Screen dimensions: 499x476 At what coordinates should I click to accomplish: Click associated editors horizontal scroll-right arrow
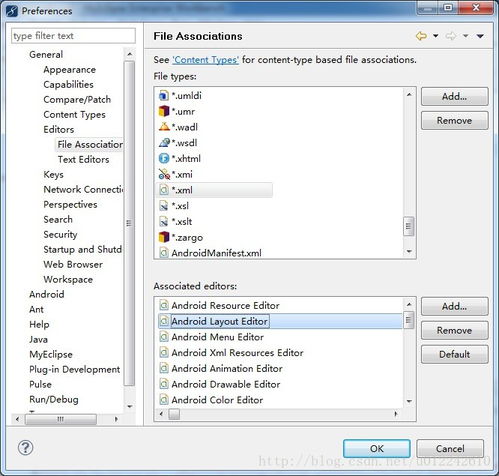[396, 414]
